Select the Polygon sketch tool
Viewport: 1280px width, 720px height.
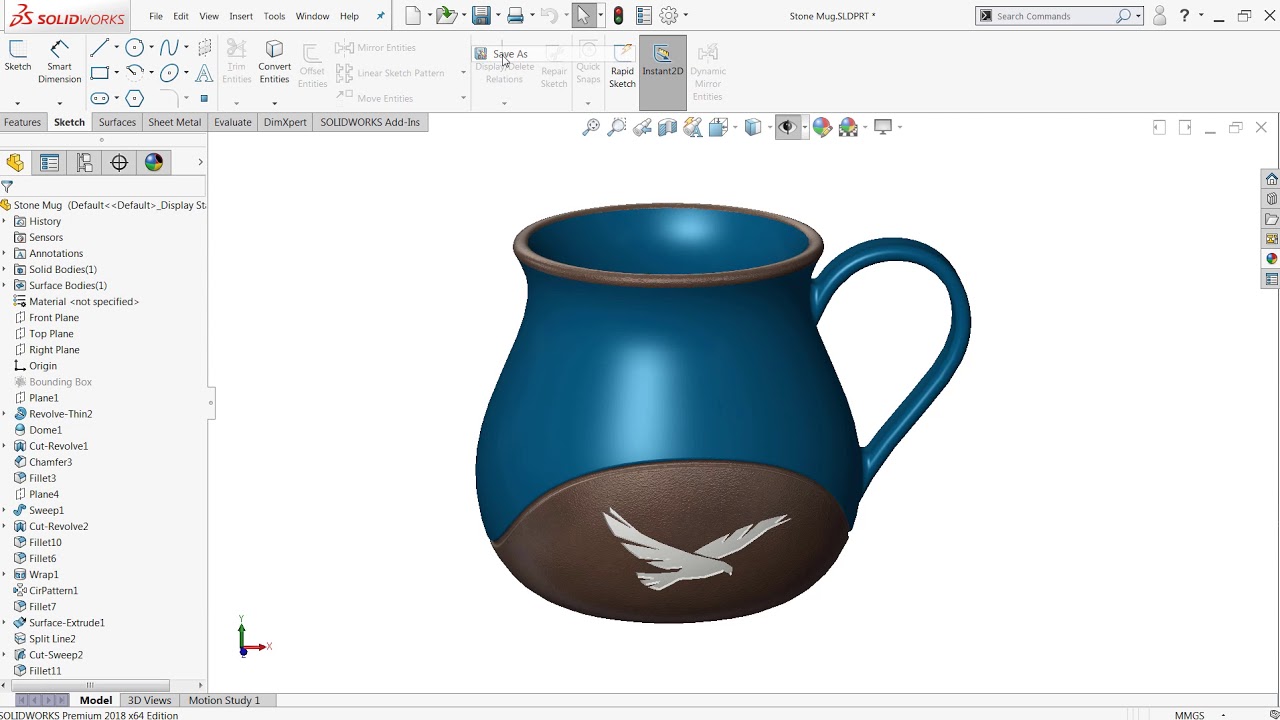click(135, 98)
